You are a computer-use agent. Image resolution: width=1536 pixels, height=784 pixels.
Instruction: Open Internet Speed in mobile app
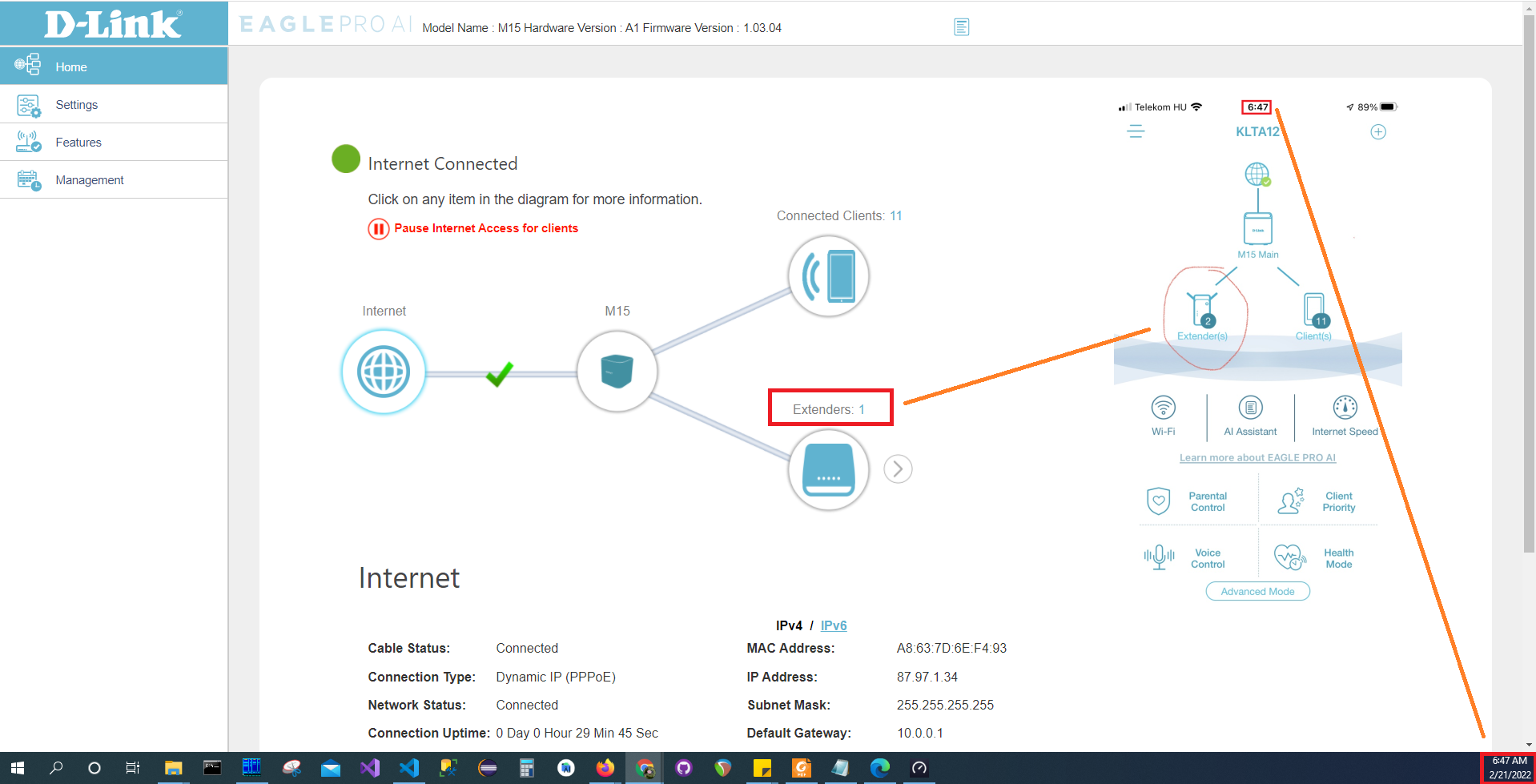(x=1345, y=416)
